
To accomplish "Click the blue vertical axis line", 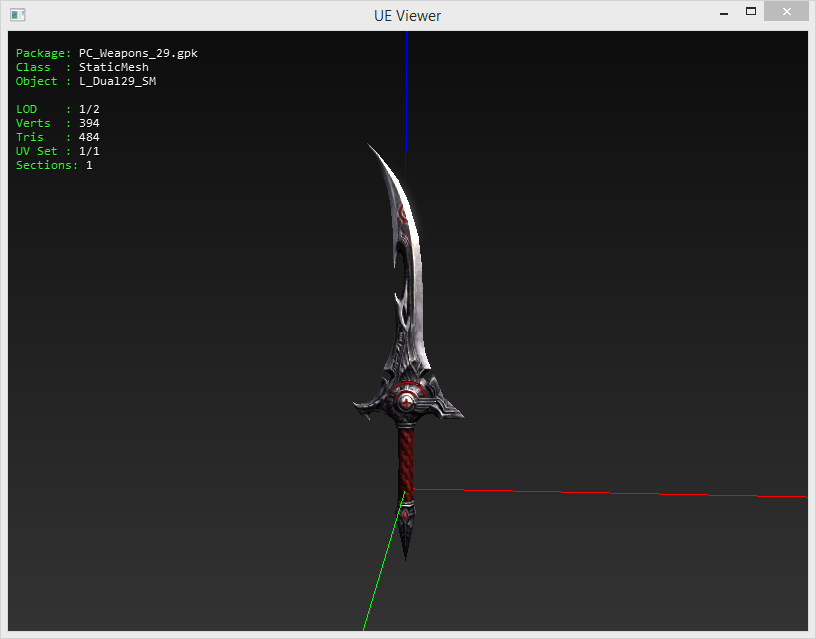I will pos(407,90).
